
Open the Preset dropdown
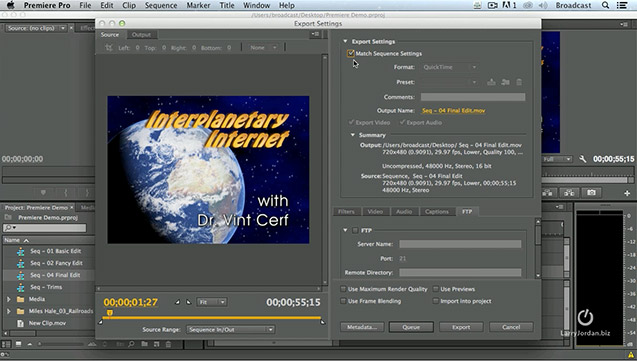point(450,82)
